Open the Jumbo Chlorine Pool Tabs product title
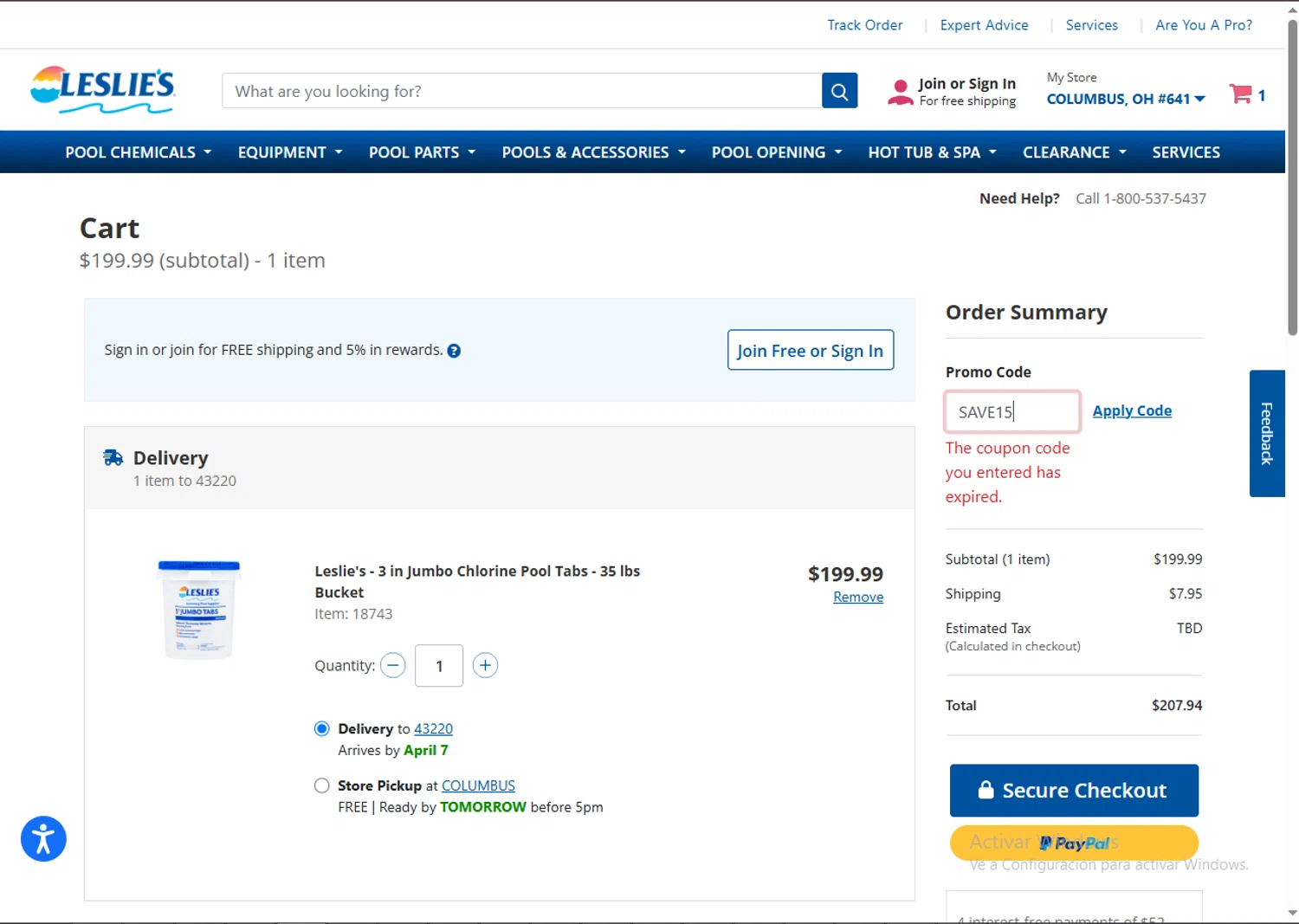1299x924 pixels. click(477, 581)
